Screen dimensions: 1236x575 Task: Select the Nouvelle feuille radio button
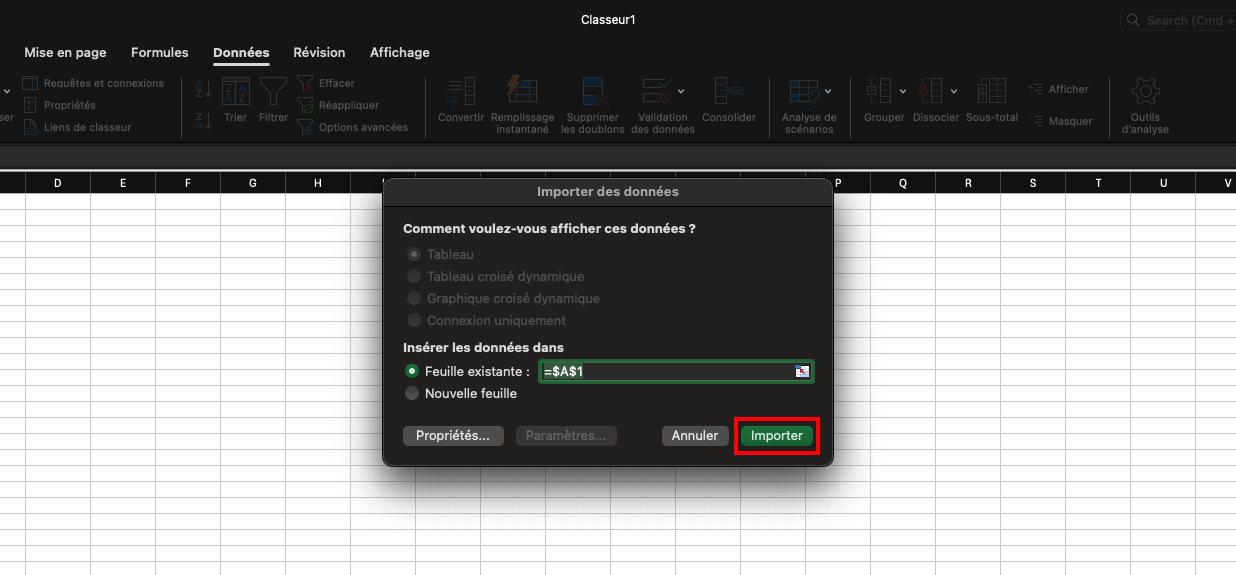coord(412,394)
